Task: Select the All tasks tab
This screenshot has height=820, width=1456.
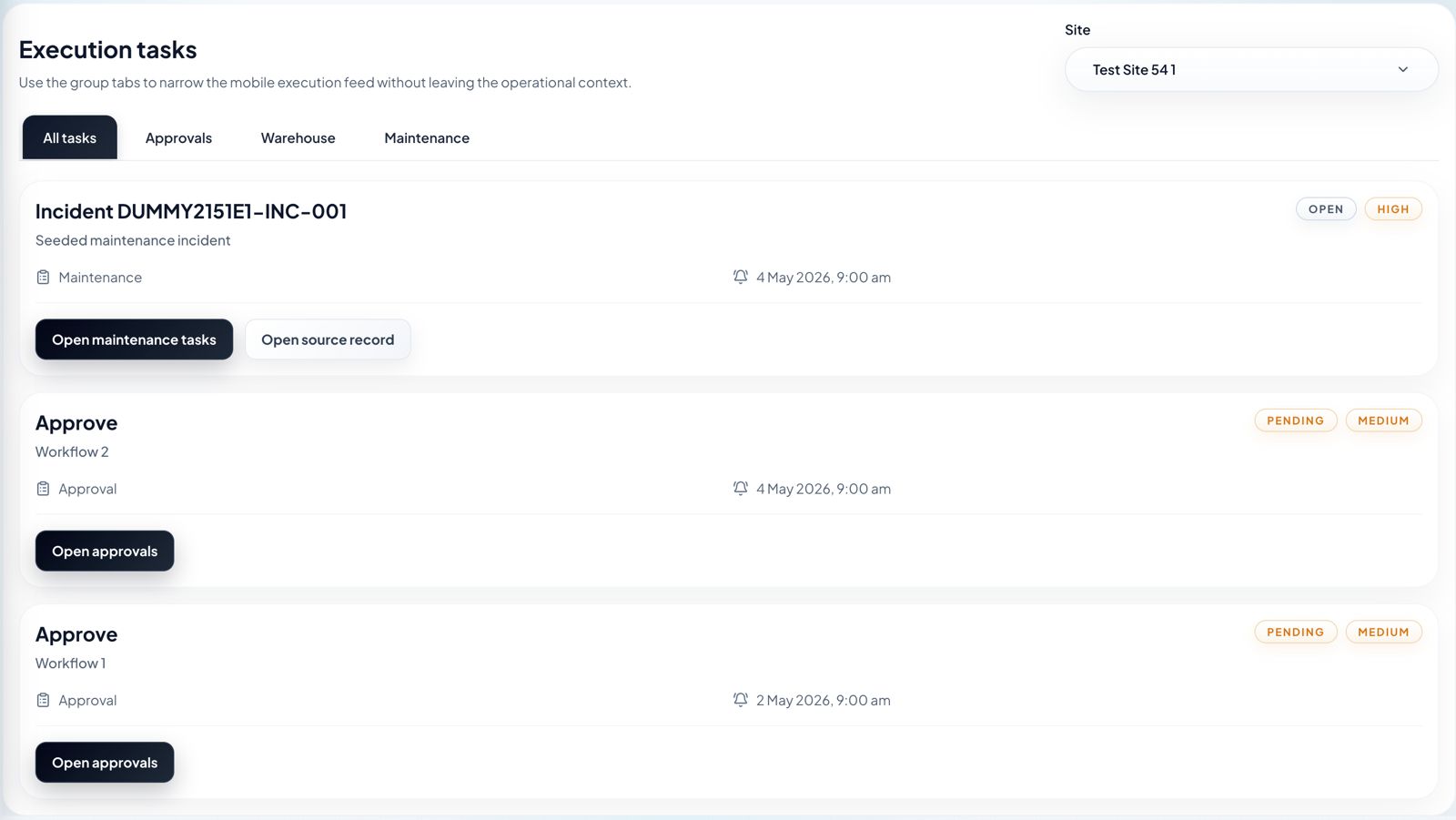Action: (70, 137)
